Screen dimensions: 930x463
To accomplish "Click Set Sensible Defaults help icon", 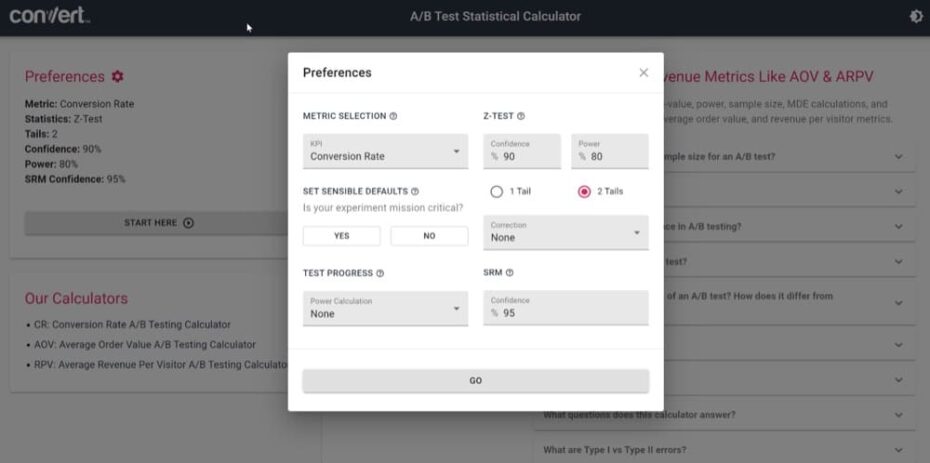I will pyautogui.click(x=415, y=191).
